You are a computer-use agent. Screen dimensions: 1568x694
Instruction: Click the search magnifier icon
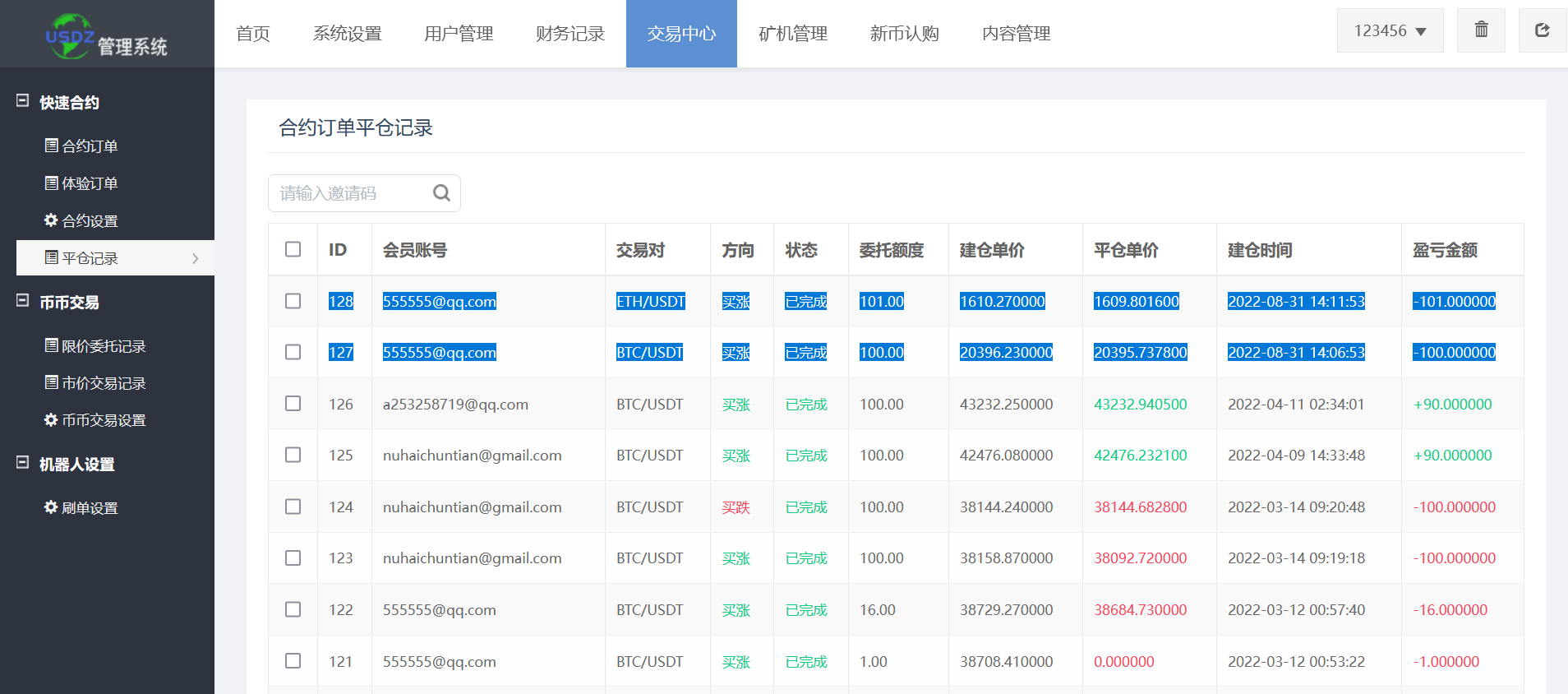[441, 193]
